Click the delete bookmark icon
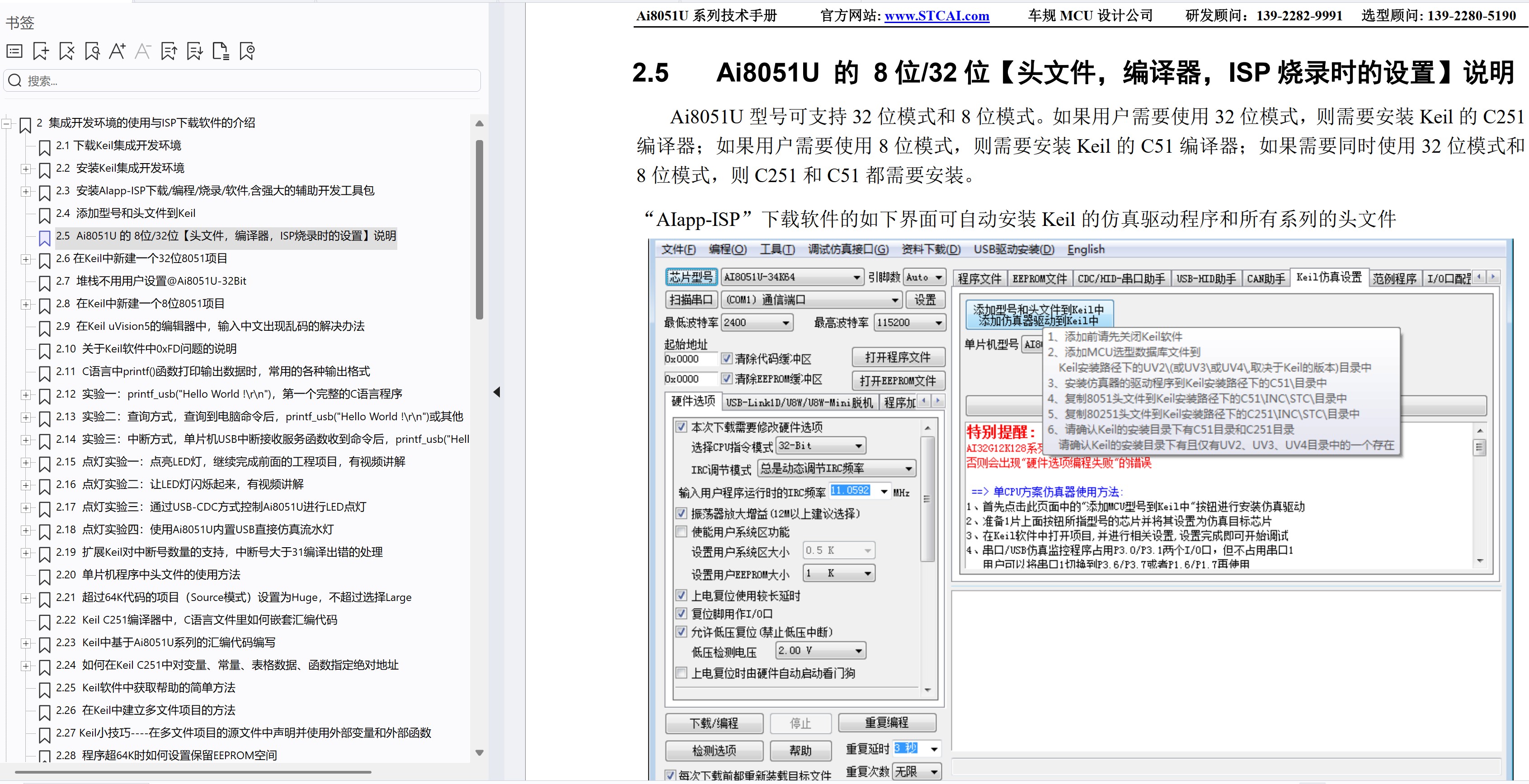1529x784 pixels. 66,52
